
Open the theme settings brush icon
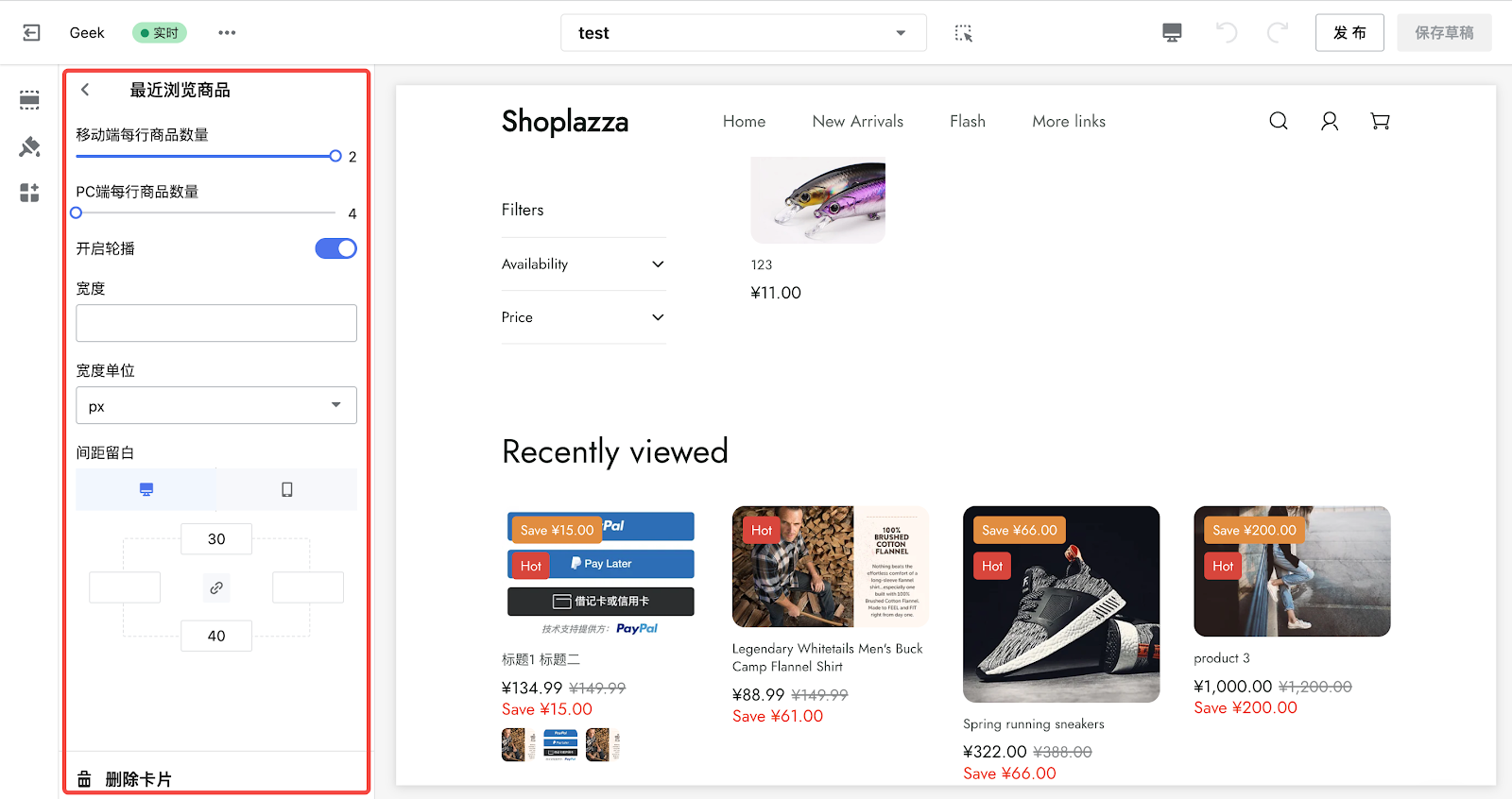point(29,146)
